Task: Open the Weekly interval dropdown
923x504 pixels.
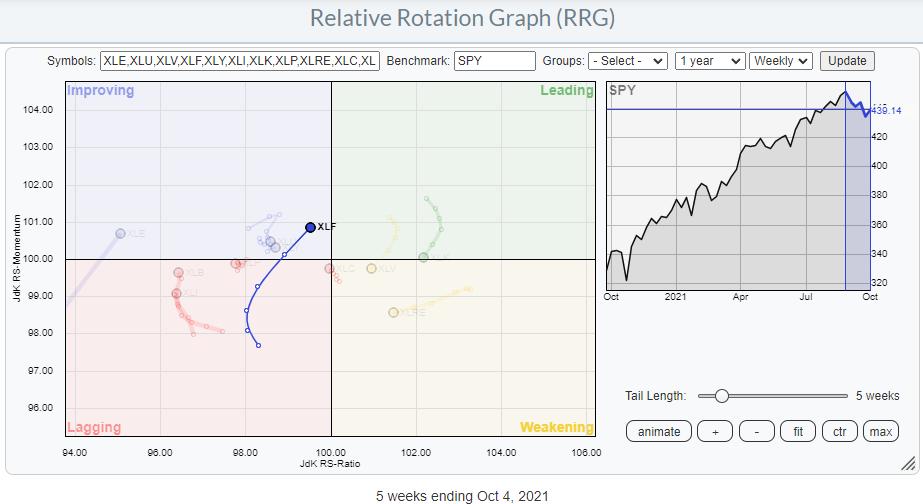Action: [x=780, y=61]
